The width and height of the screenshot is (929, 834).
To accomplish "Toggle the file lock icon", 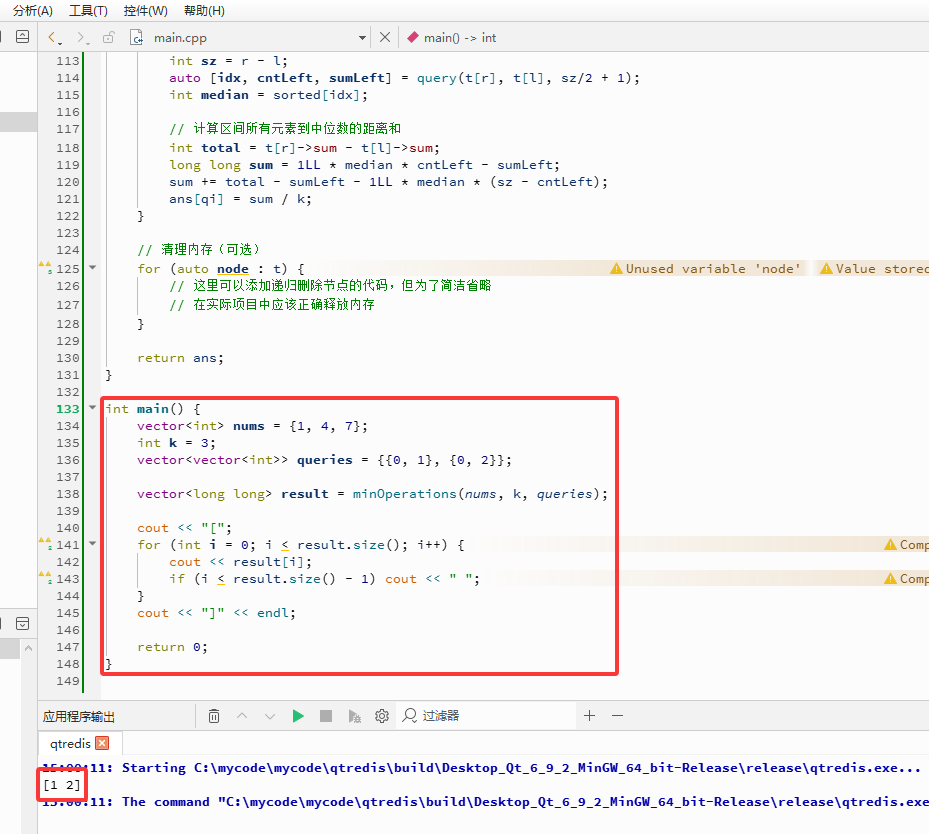I will (108, 37).
